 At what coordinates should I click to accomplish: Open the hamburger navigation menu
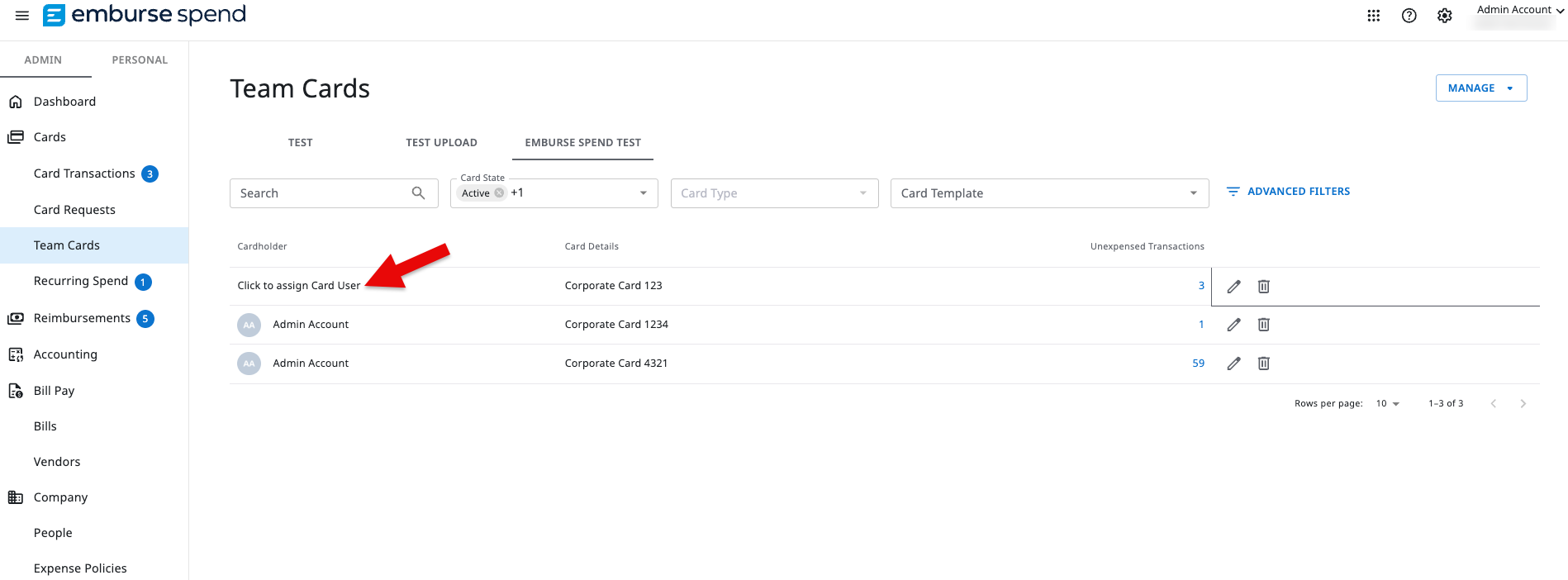point(22,16)
